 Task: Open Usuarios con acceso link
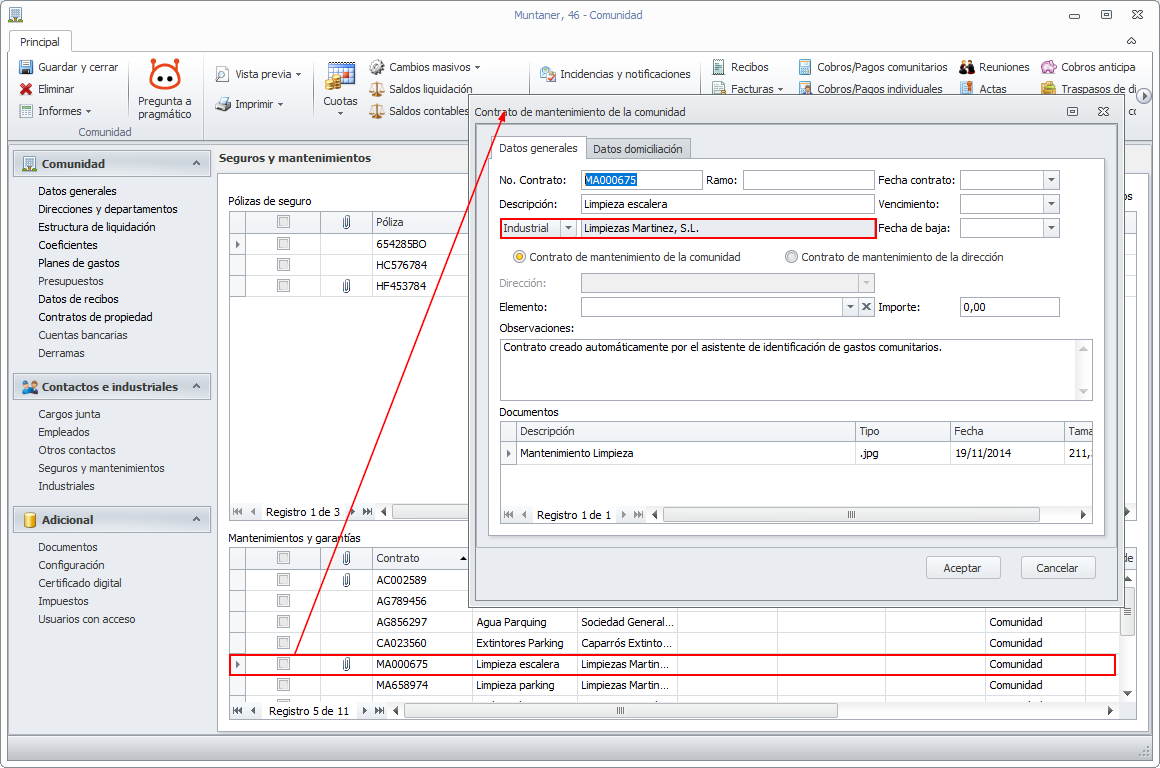pos(87,619)
